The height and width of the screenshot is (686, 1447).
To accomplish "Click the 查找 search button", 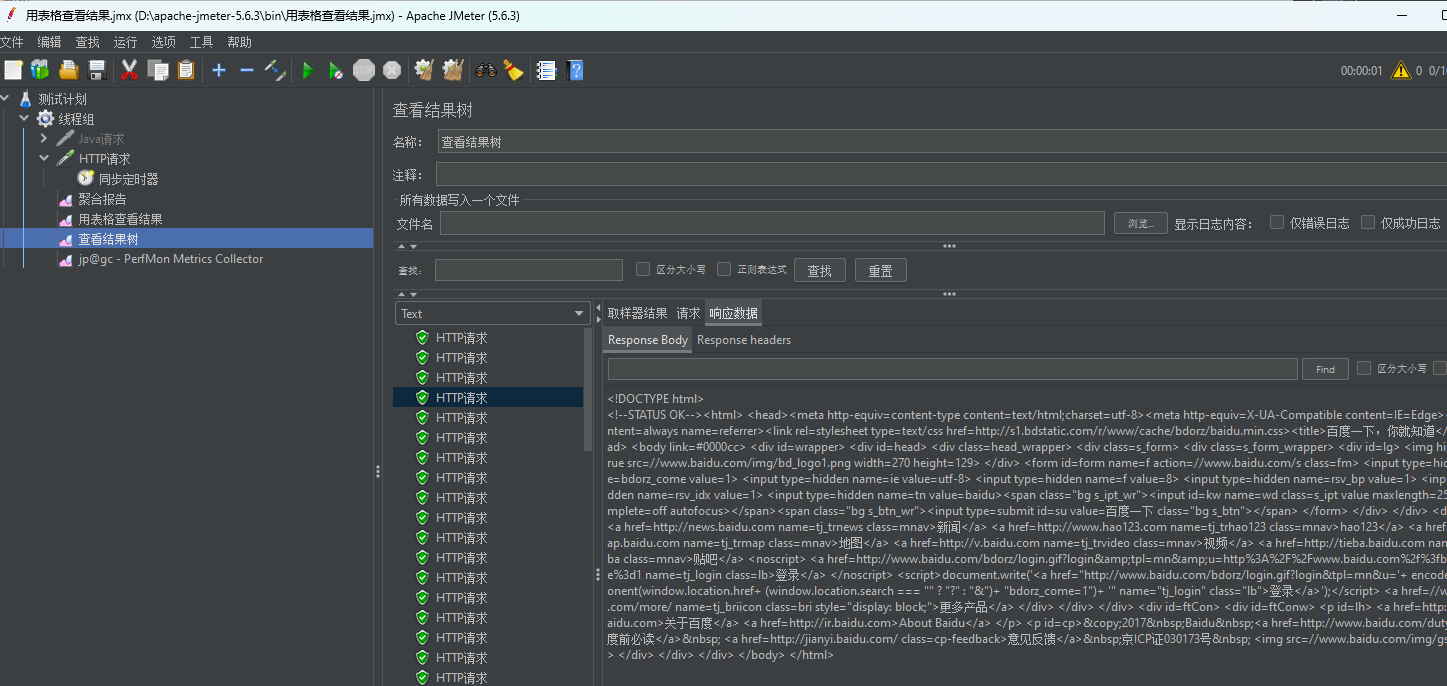I will pyautogui.click(x=819, y=270).
